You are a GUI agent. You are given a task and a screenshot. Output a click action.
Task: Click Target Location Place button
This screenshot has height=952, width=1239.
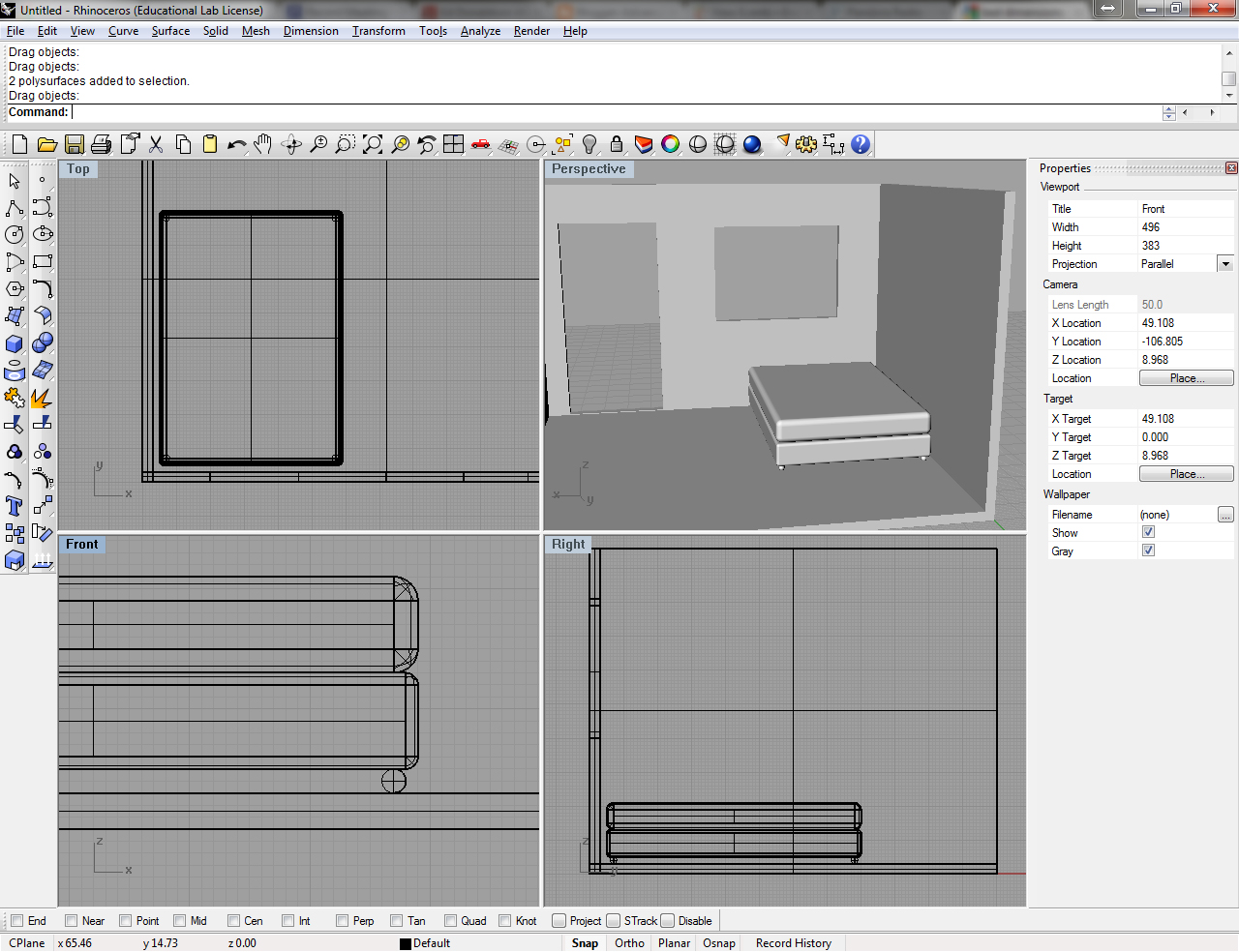point(1187,474)
